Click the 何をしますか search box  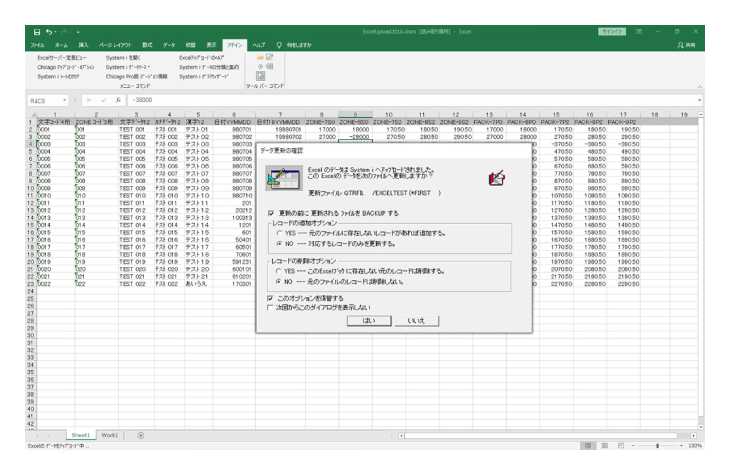click(x=298, y=45)
